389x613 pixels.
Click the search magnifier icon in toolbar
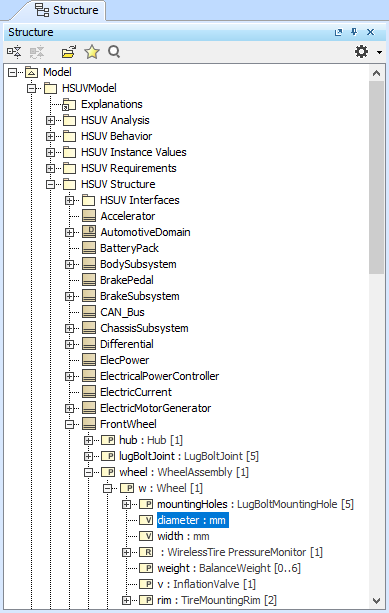(114, 52)
